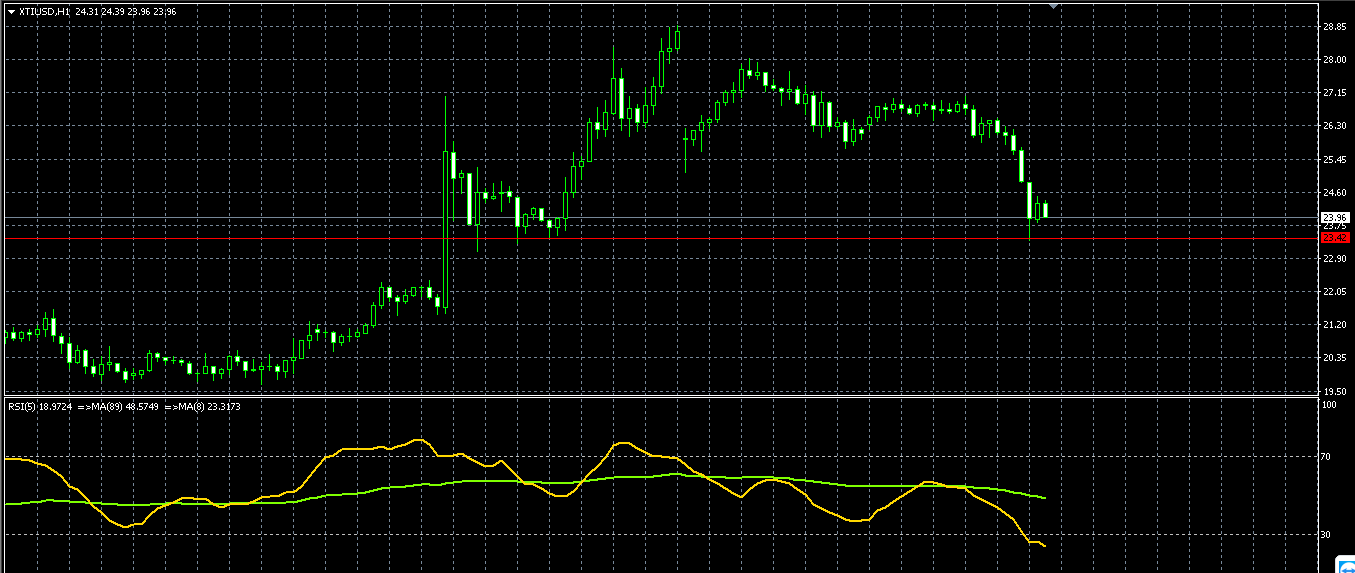This screenshot has width=1355, height=573.
Task: Click the 28.85 level on the price axis
Action: (x=1333, y=27)
